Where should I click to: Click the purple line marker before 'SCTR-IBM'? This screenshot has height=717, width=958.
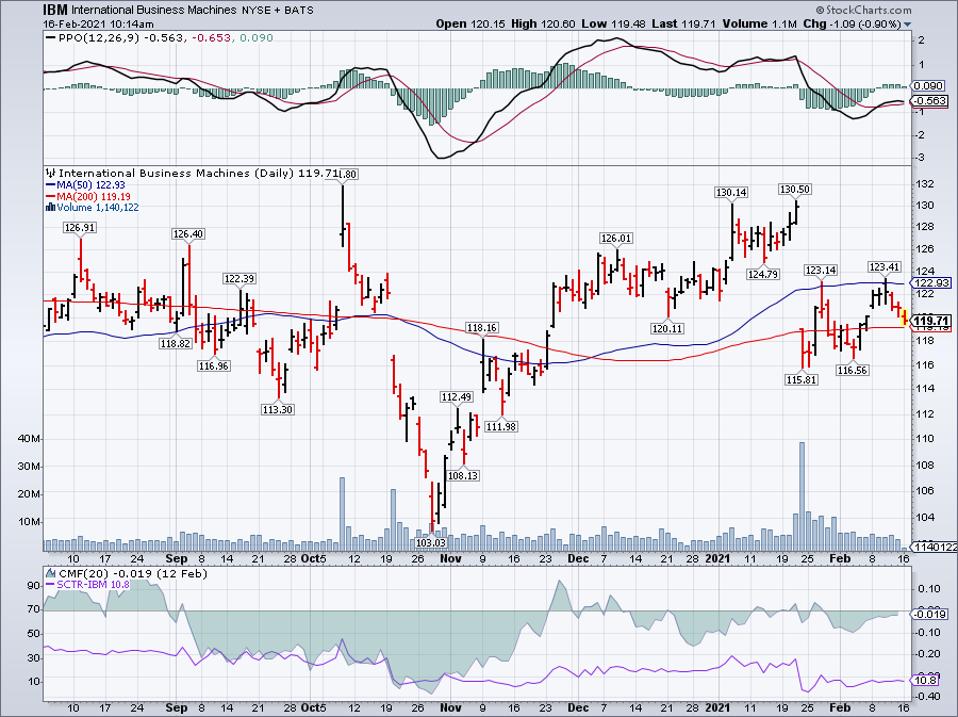click(51, 585)
